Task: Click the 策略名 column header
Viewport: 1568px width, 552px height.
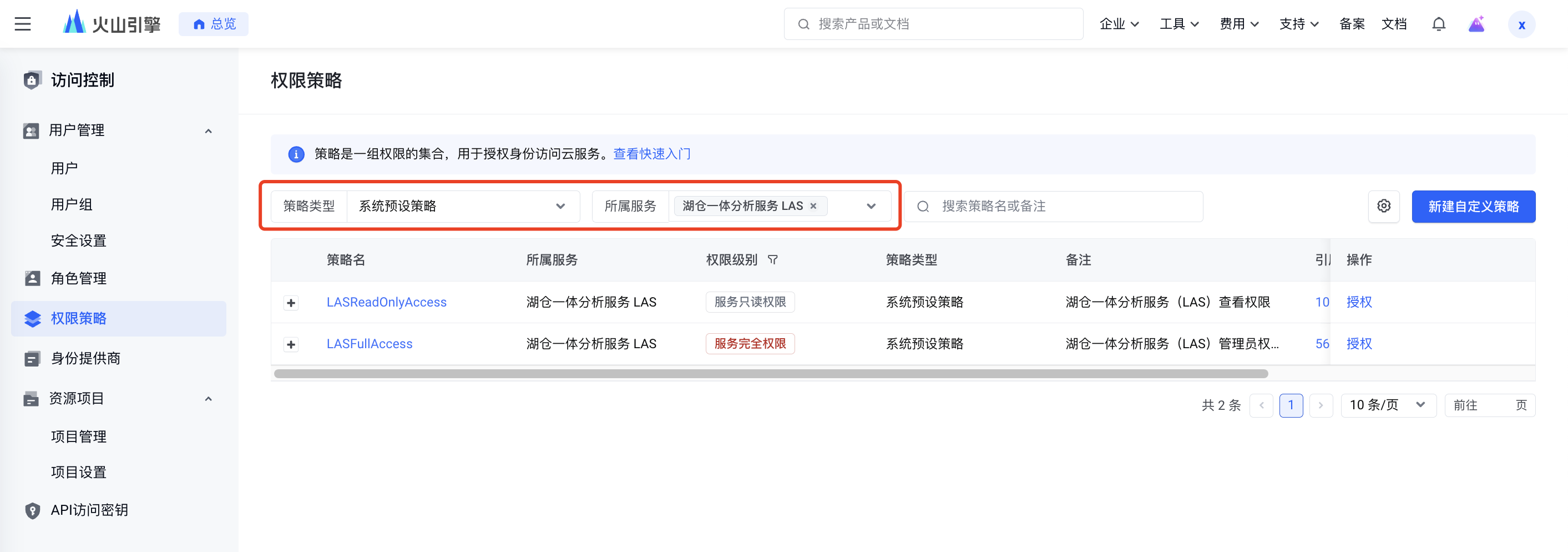Action: [x=346, y=260]
